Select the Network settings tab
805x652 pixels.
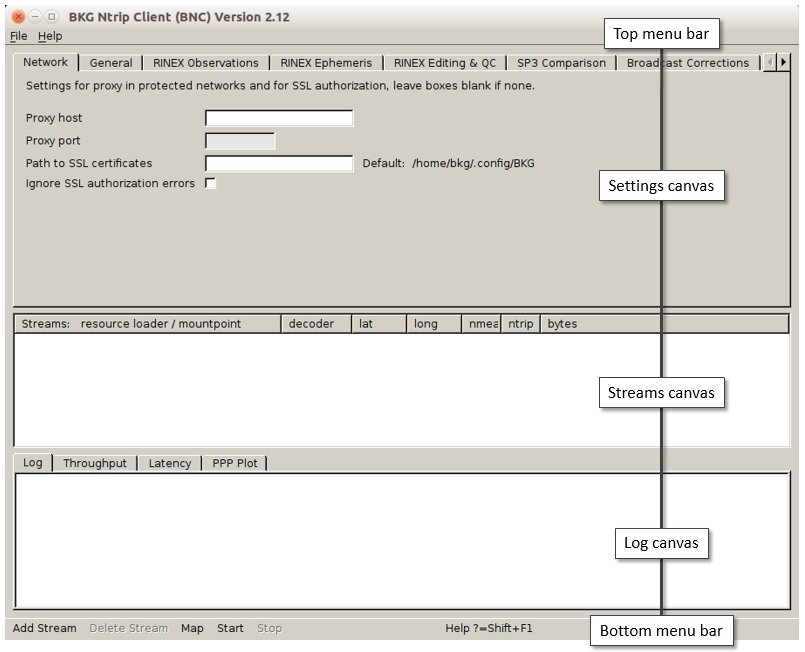tap(46, 61)
